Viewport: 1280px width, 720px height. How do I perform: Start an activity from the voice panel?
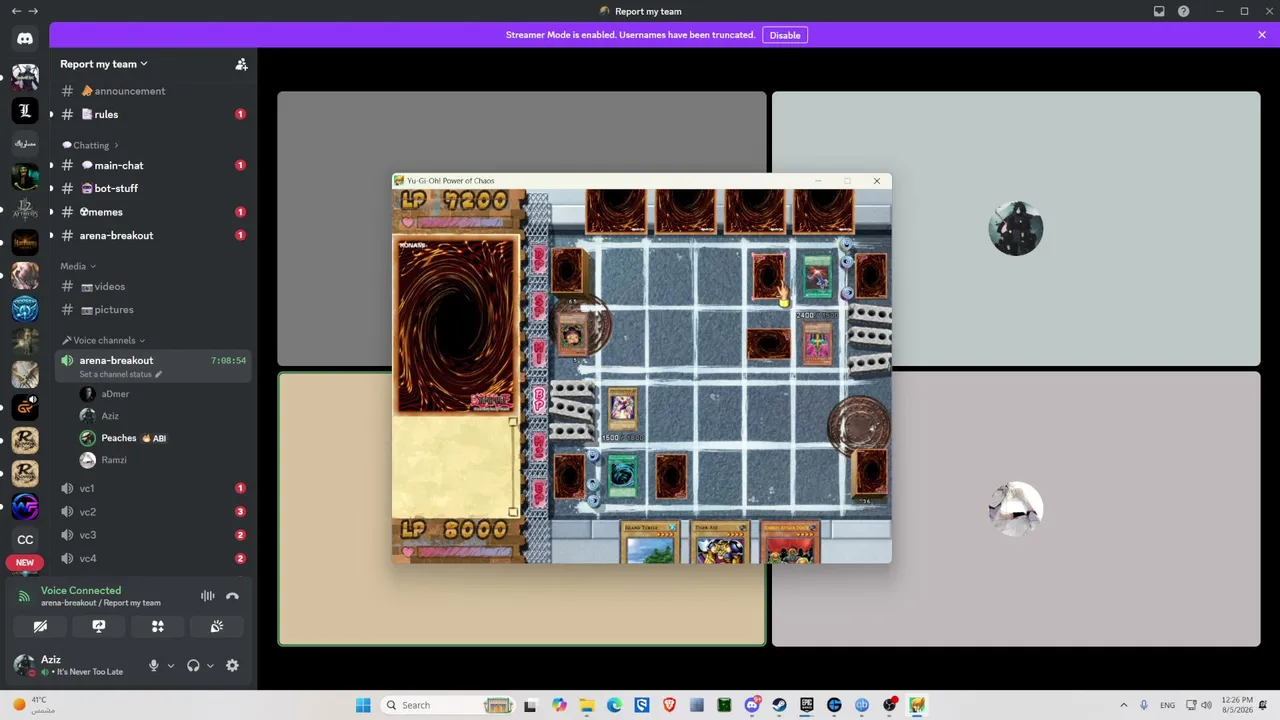pyautogui.click(x=158, y=626)
